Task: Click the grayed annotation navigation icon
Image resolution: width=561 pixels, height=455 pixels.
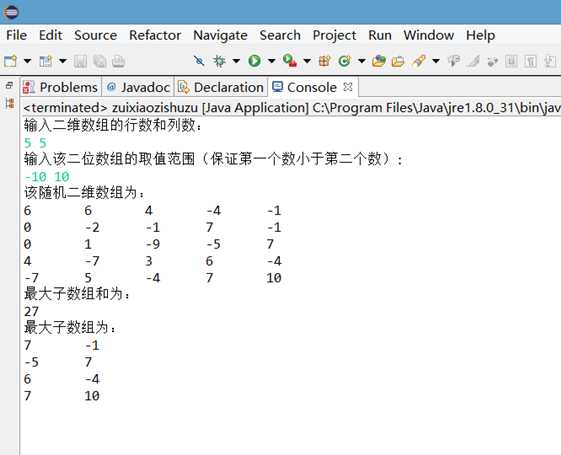Action: click(x=454, y=62)
